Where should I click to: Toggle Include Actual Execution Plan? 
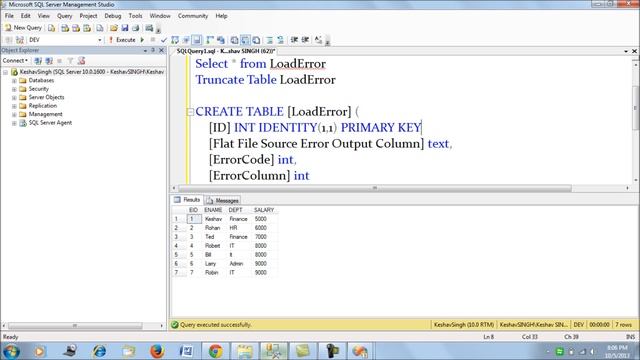pos(210,40)
